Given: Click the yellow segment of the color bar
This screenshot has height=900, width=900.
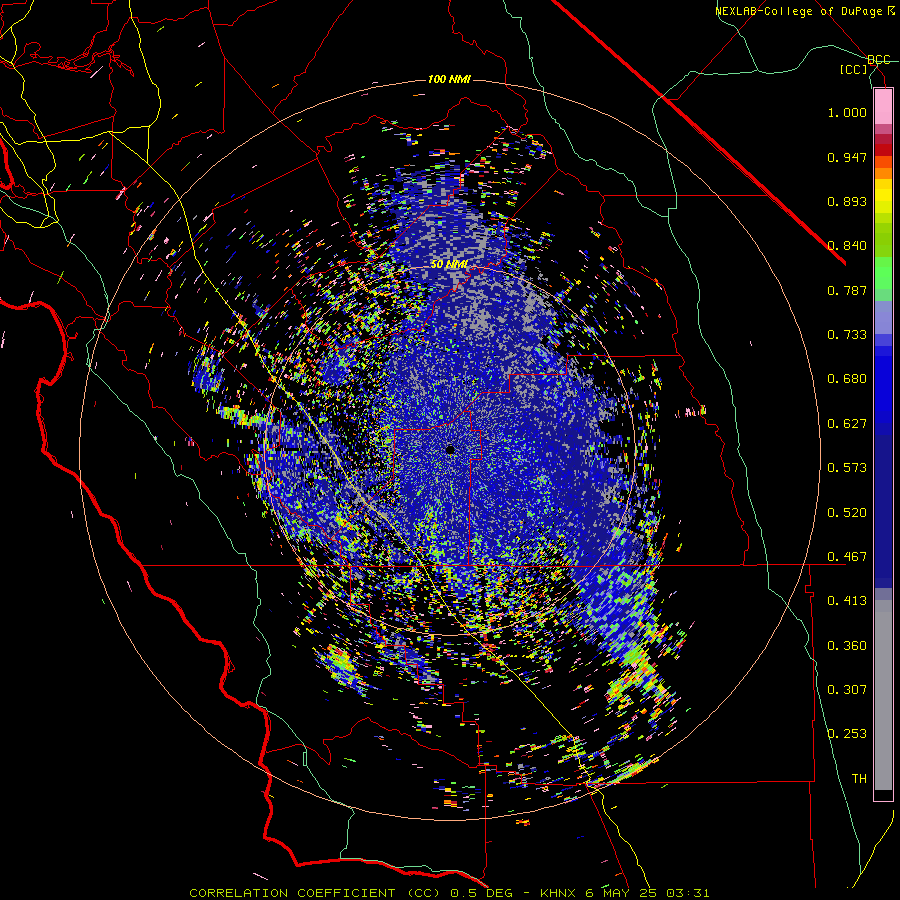Looking at the screenshot, I should pyautogui.click(x=883, y=196).
